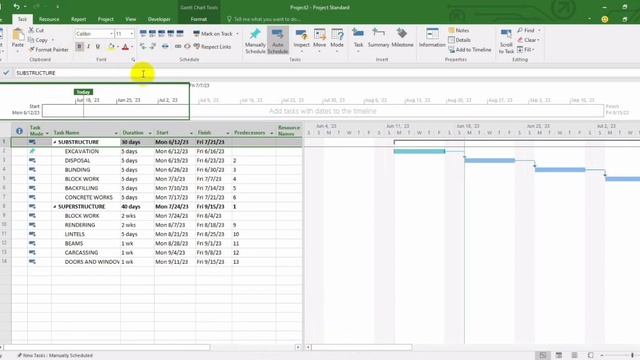Screen dimensions: 640x360
Task: Collapse the SUBSTRUCTURE summary task
Action: coord(55,142)
